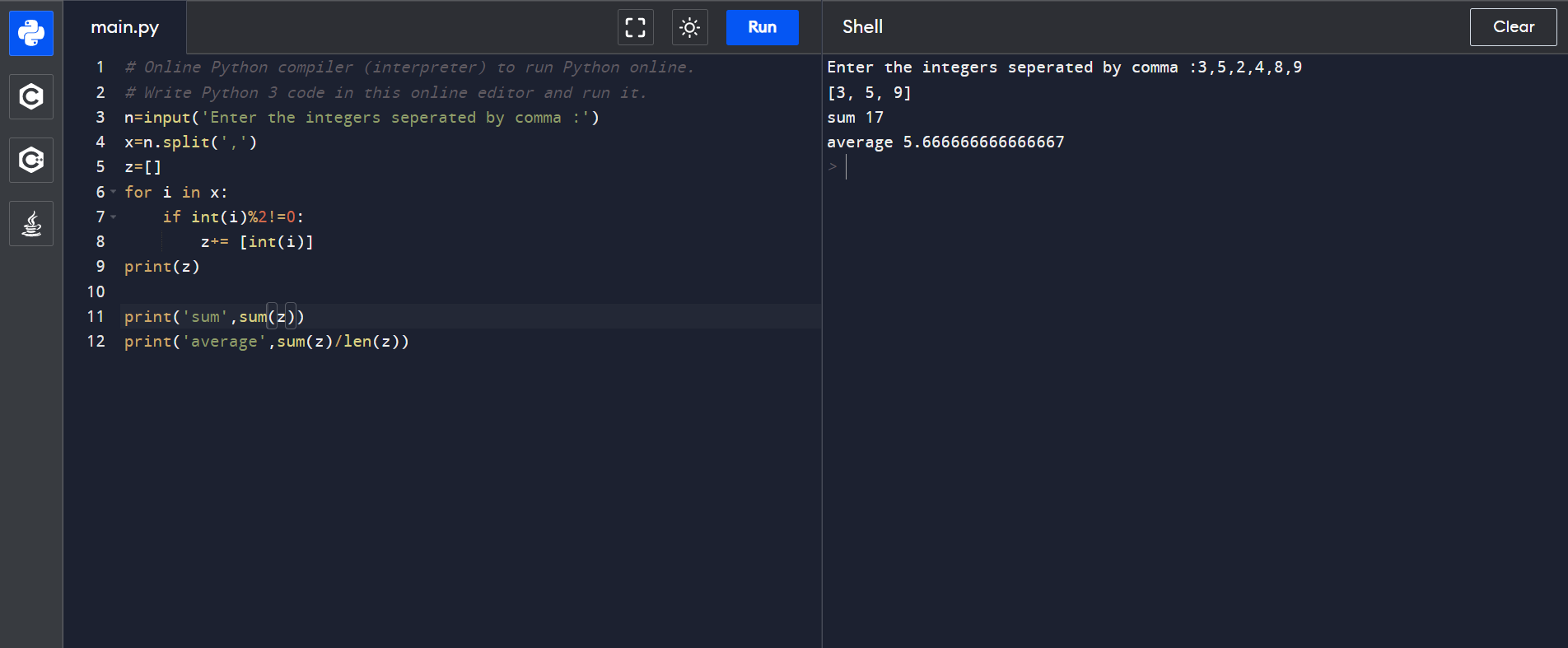This screenshot has height=648, width=1568.
Task: Click the average output line in shell
Action: pyautogui.click(x=945, y=142)
